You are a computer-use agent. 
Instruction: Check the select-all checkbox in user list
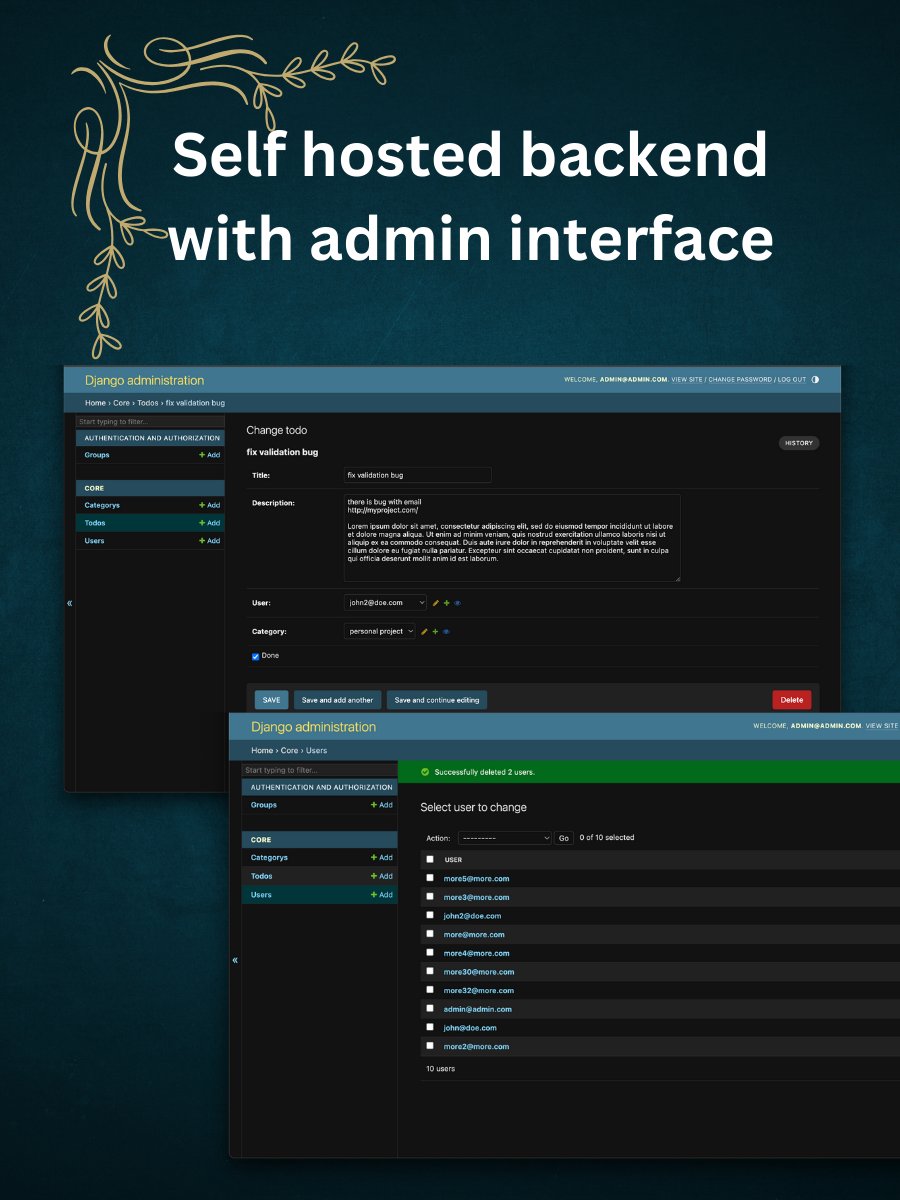coord(430,859)
